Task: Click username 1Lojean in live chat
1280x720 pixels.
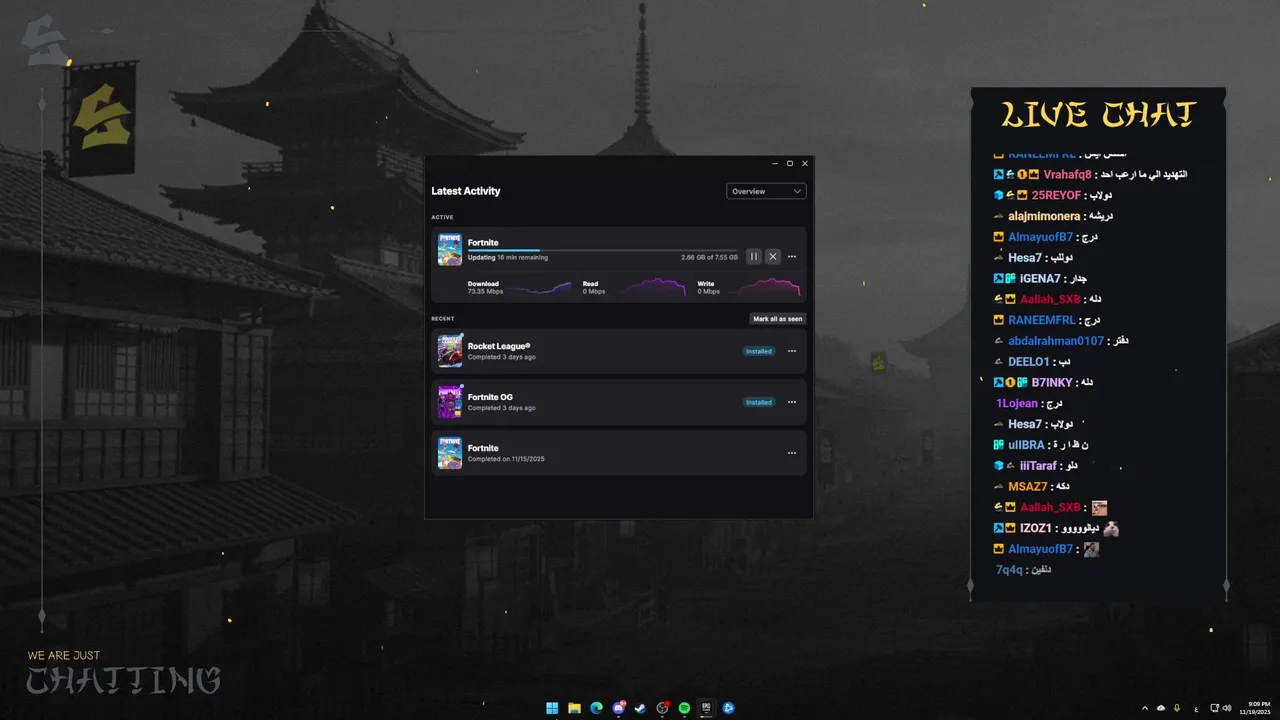Action: coord(1017,403)
